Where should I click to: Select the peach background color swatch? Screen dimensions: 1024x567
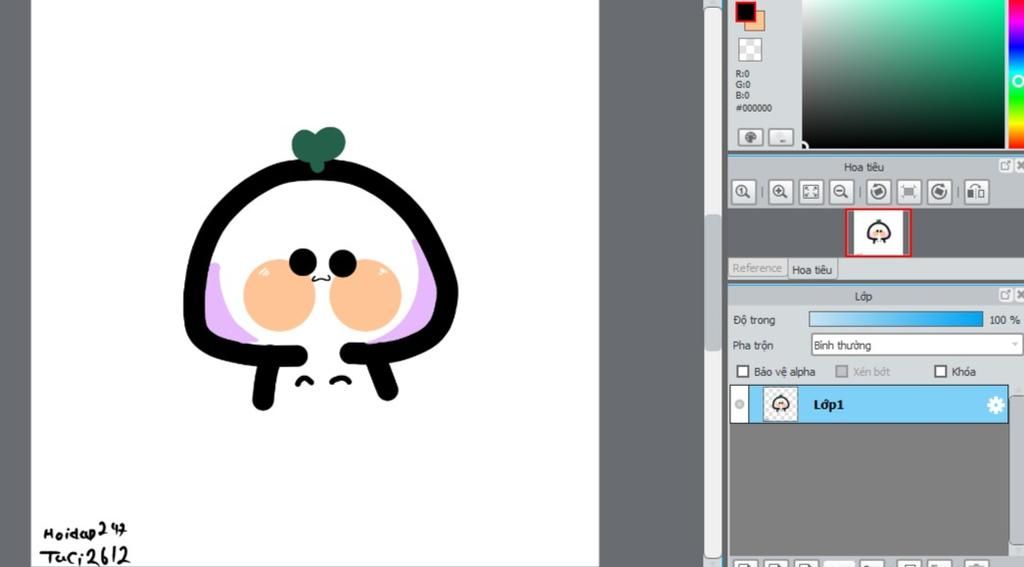(758, 24)
